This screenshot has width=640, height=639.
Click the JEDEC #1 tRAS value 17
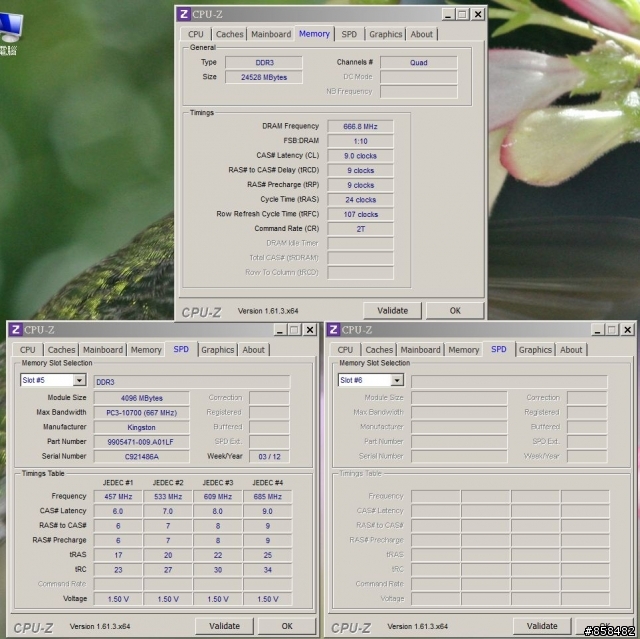tap(118, 555)
